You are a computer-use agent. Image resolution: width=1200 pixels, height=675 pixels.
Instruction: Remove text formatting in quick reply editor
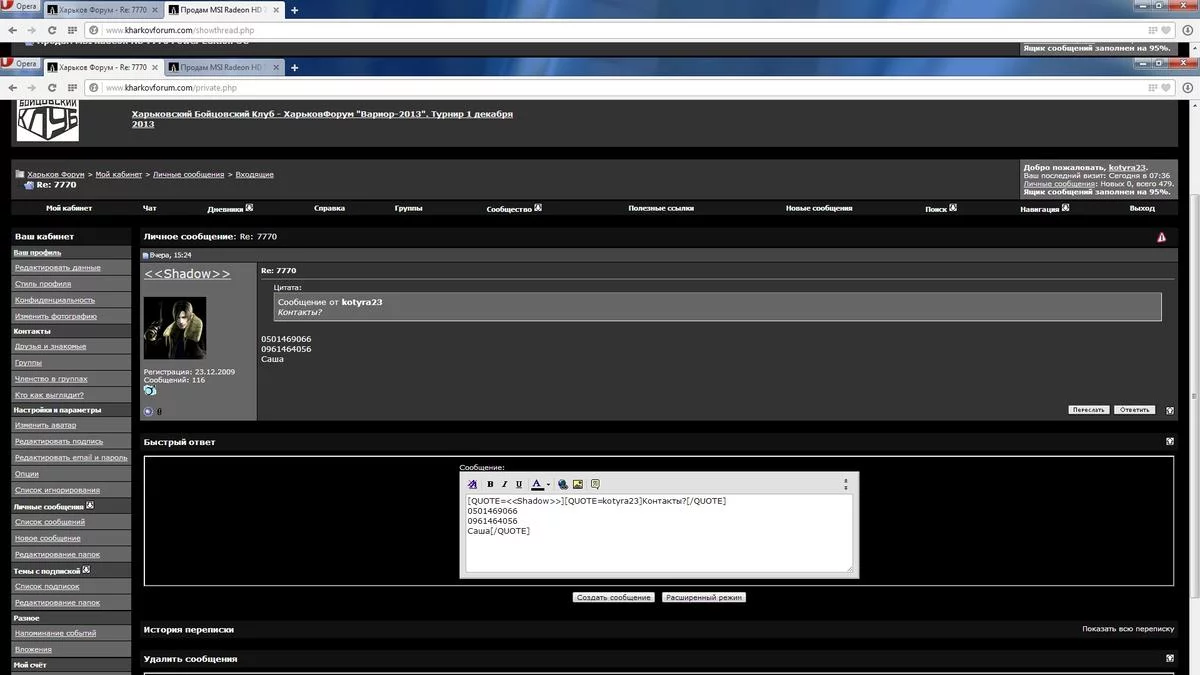[473, 484]
